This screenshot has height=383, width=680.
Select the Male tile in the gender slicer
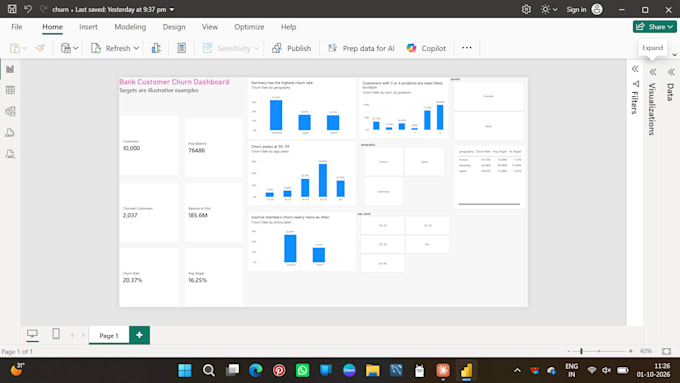pyautogui.click(x=489, y=126)
